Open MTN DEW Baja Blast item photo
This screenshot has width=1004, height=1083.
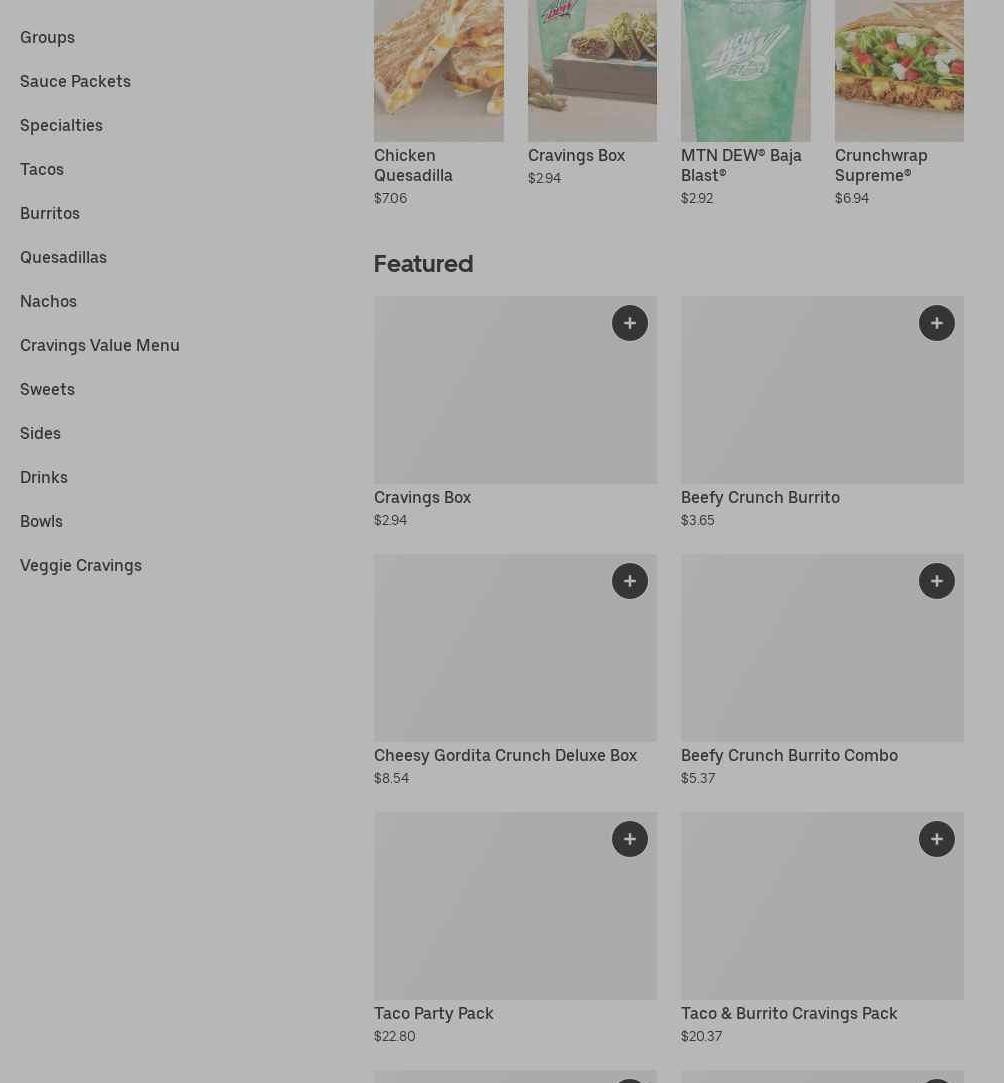(x=746, y=70)
